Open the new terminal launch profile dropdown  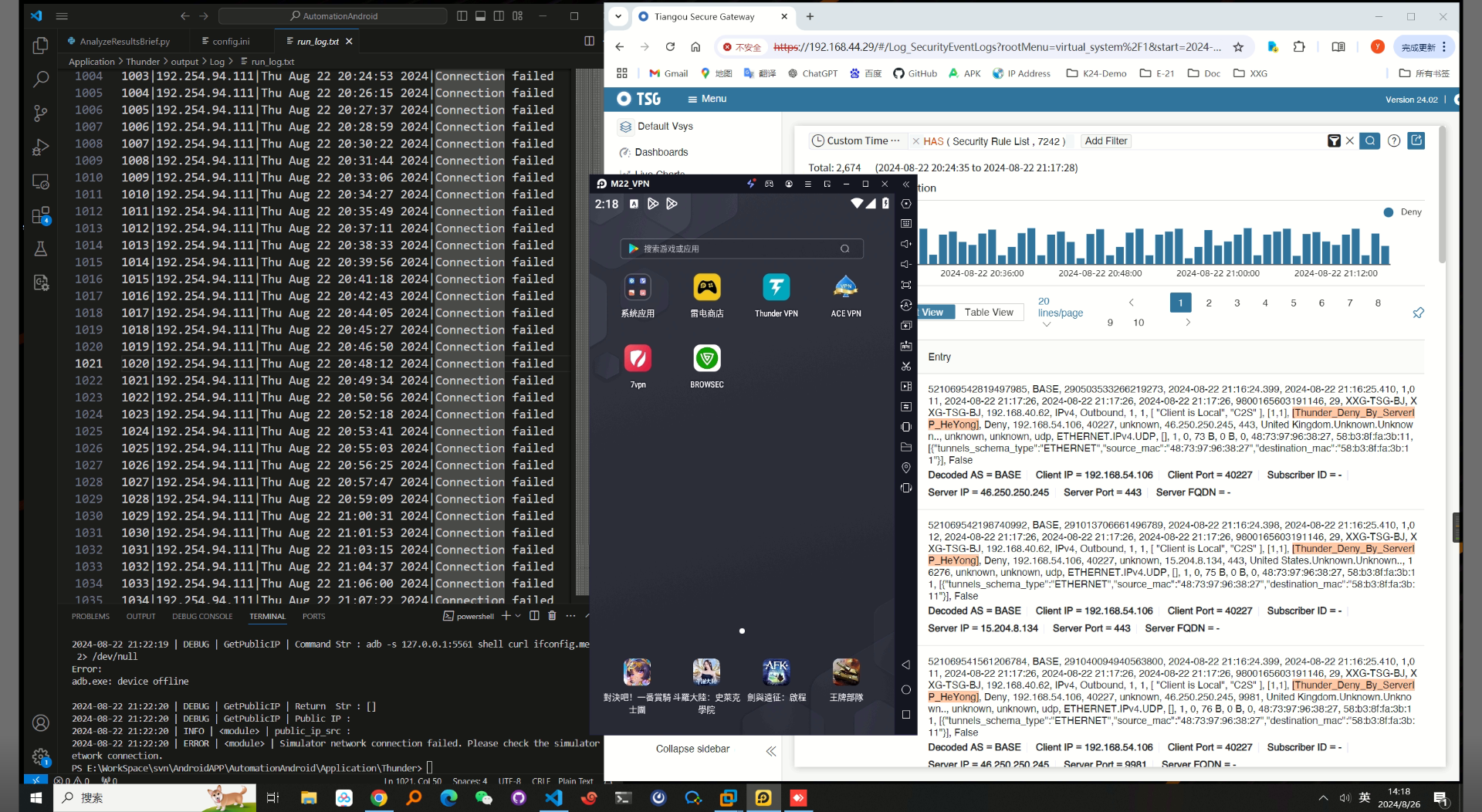tap(518, 616)
